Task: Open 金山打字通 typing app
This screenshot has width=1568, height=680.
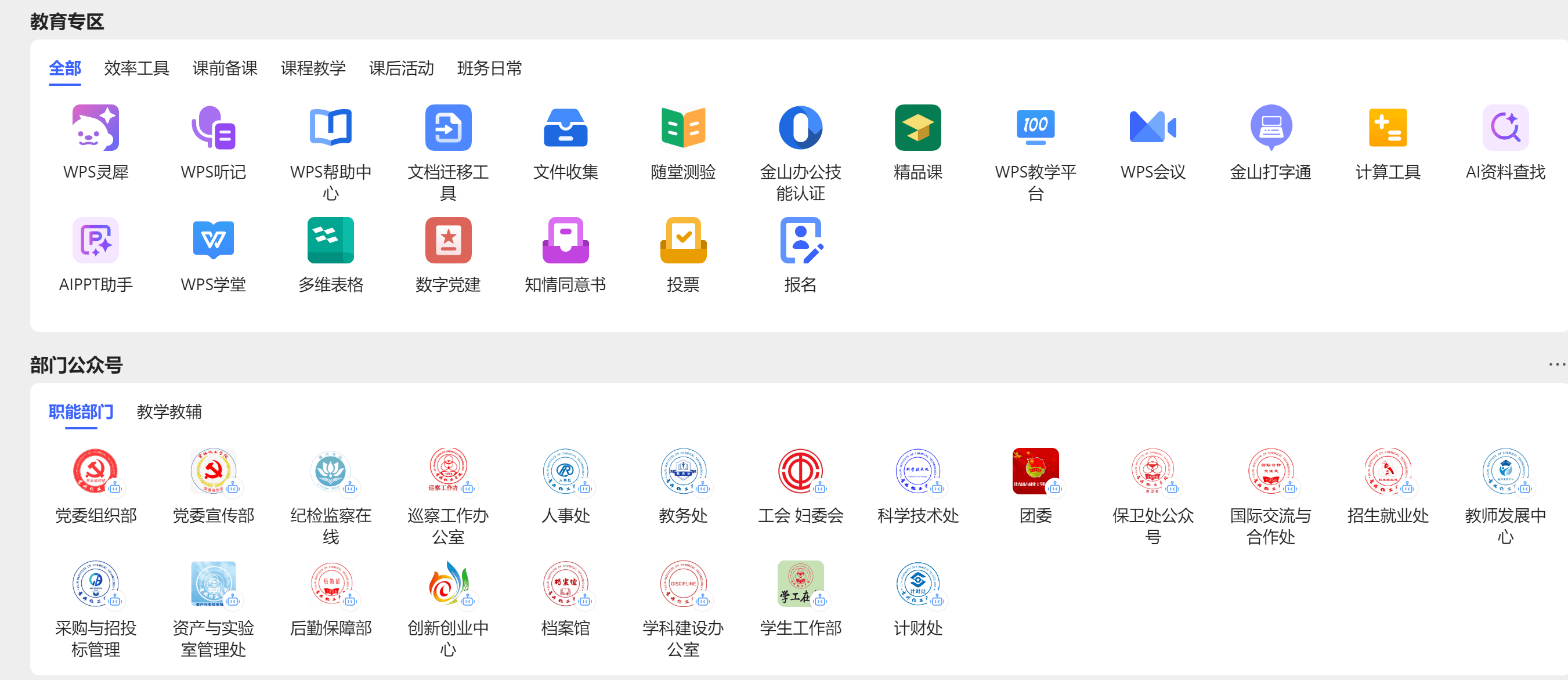Action: tap(1270, 128)
